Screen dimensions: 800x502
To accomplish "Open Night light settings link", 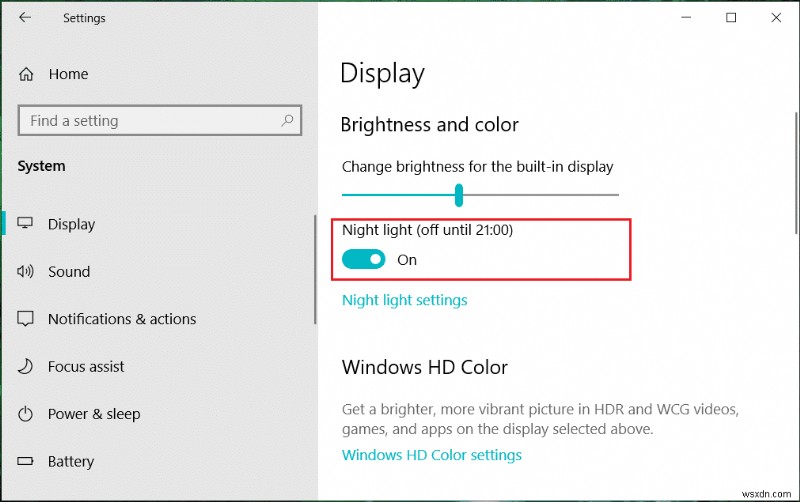I will pyautogui.click(x=404, y=300).
